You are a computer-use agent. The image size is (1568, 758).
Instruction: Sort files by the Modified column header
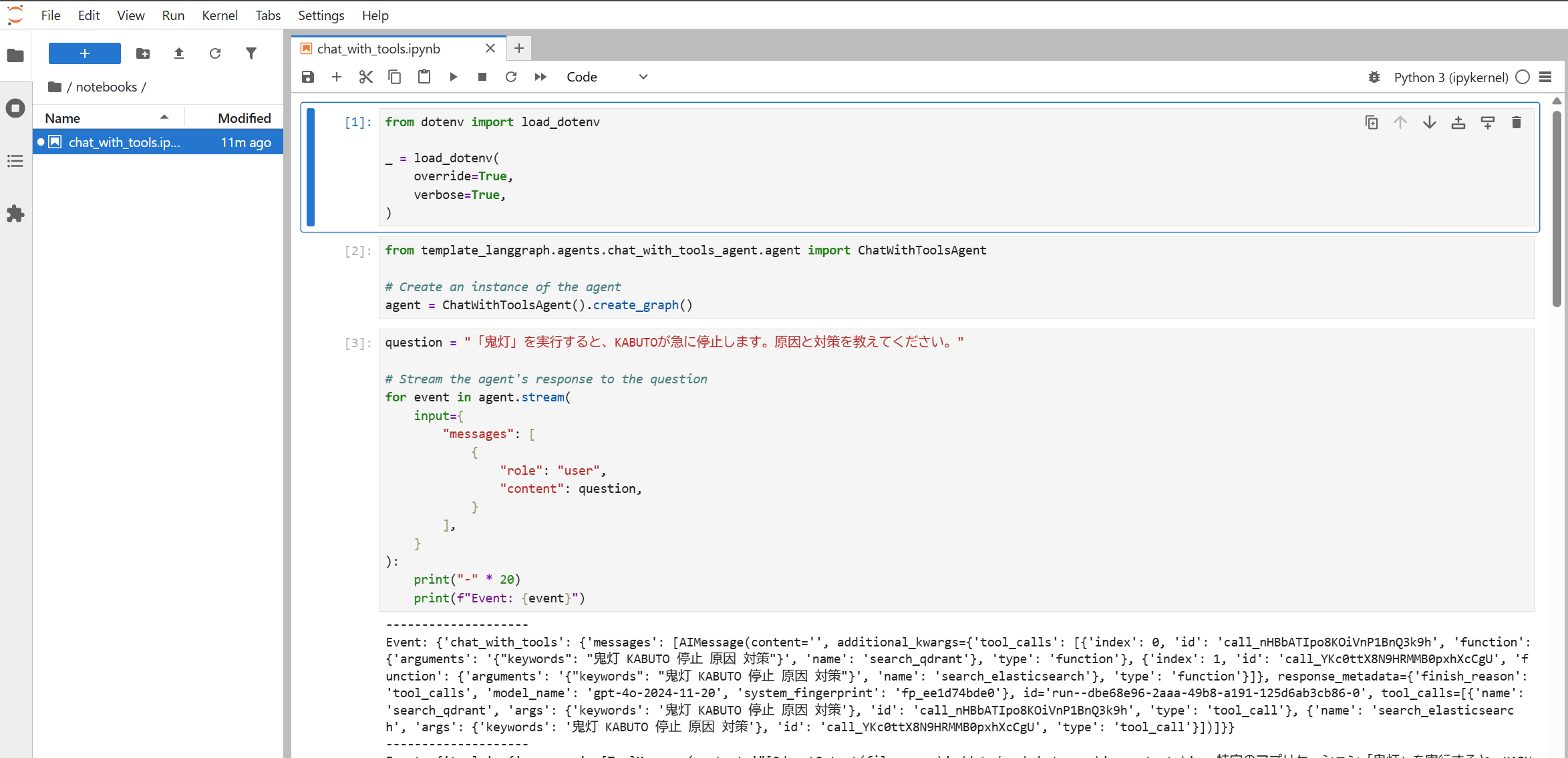(x=234, y=118)
